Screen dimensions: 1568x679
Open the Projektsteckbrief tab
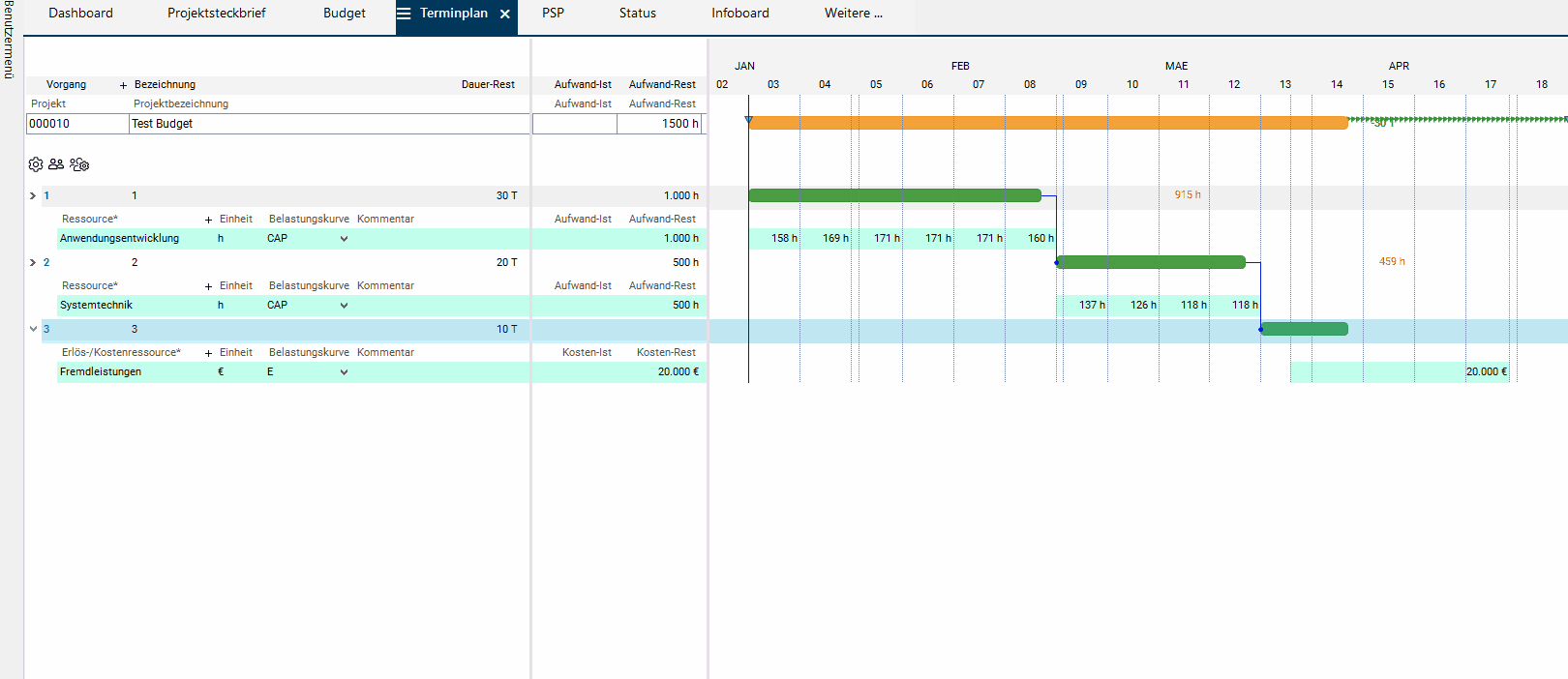tap(216, 14)
